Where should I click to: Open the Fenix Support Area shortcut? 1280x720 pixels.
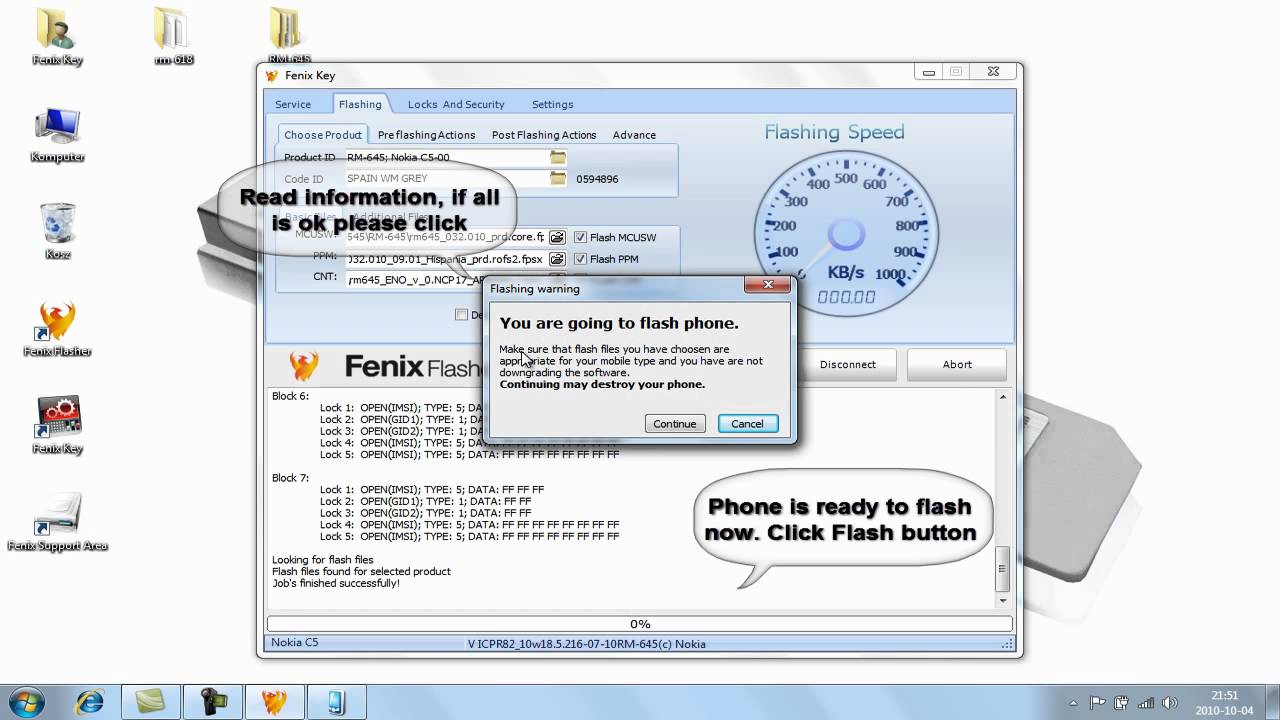58,522
